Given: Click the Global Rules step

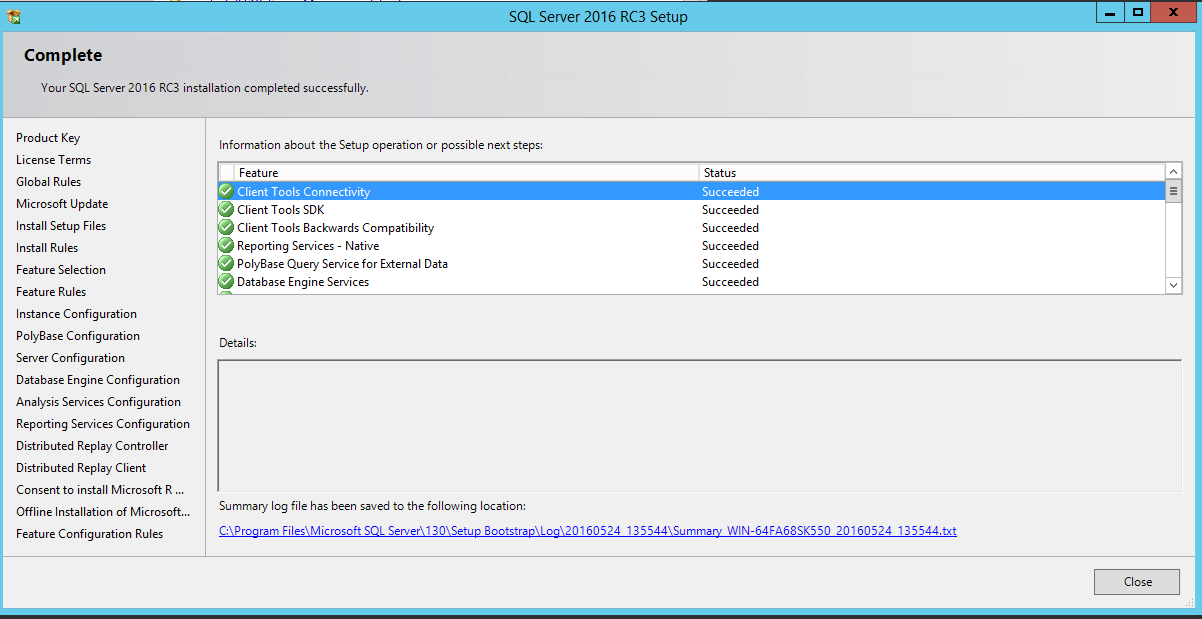Looking at the screenshot, I should click(48, 182).
